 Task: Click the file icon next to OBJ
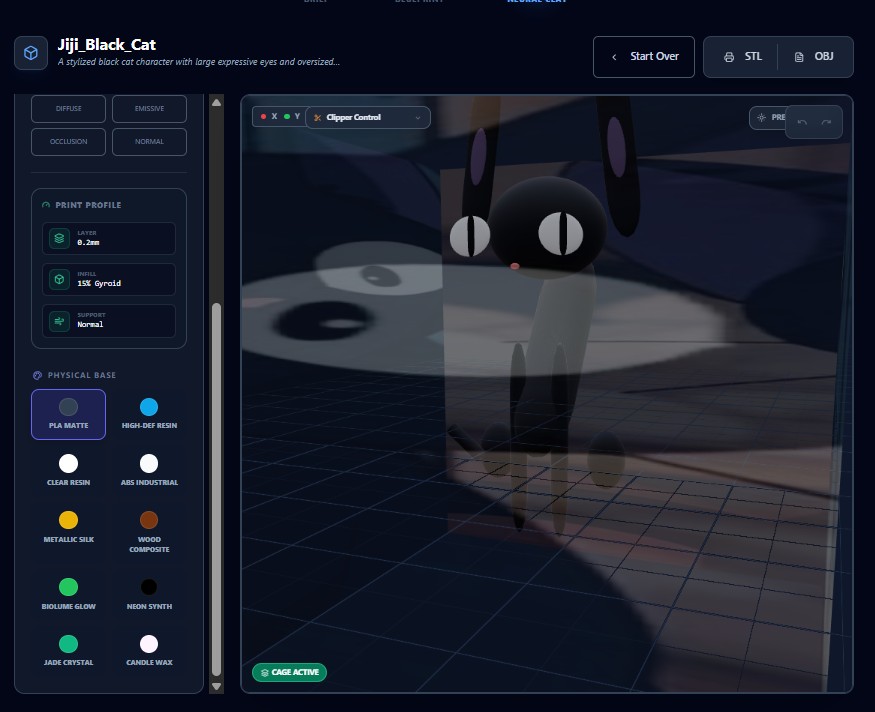click(799, 57)
